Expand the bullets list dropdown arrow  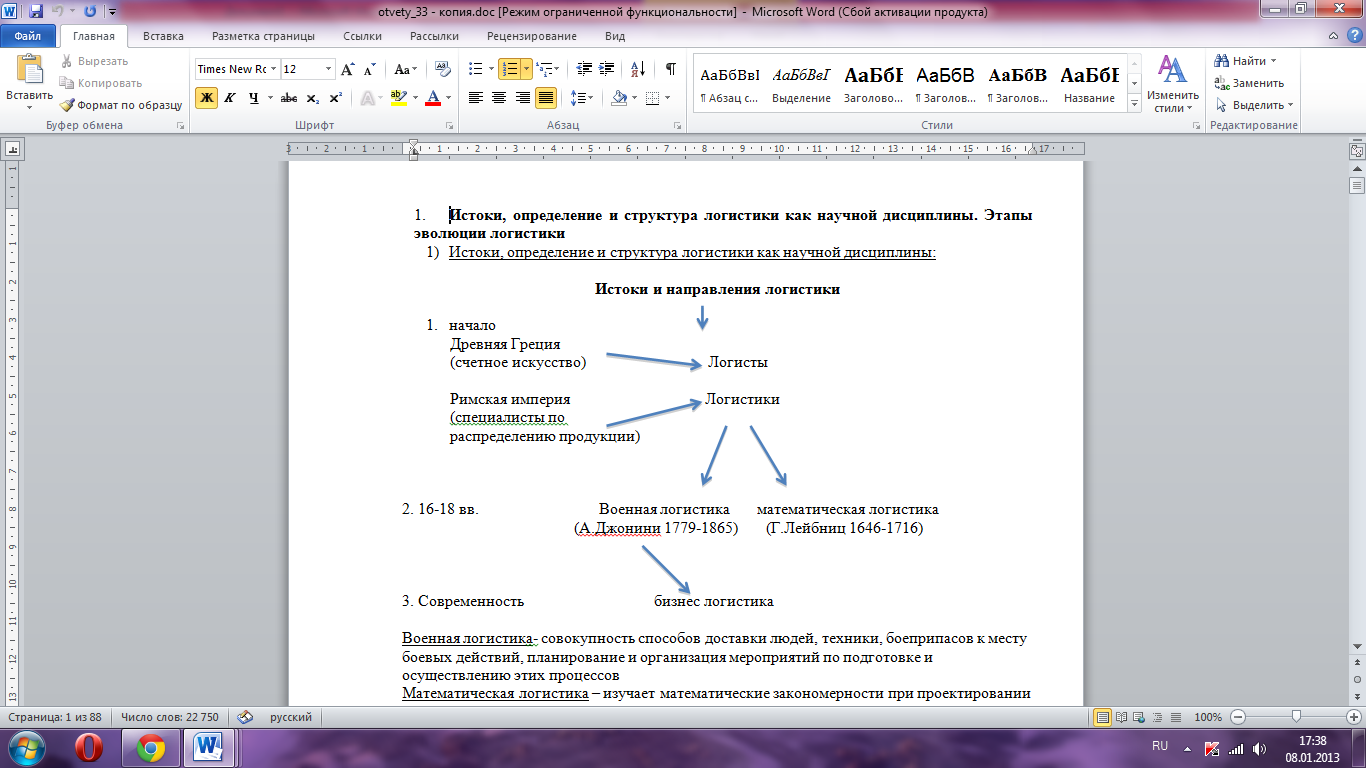[x=490, y=69]
